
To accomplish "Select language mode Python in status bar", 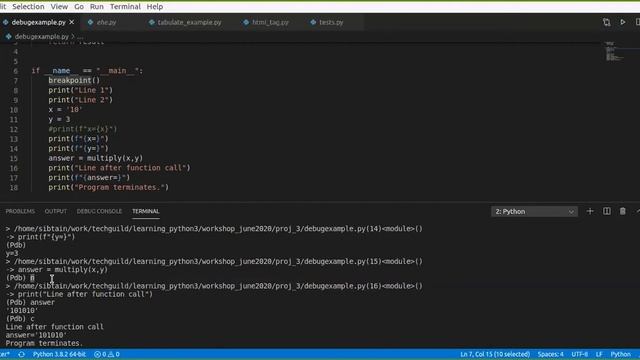I will point(620,354).
